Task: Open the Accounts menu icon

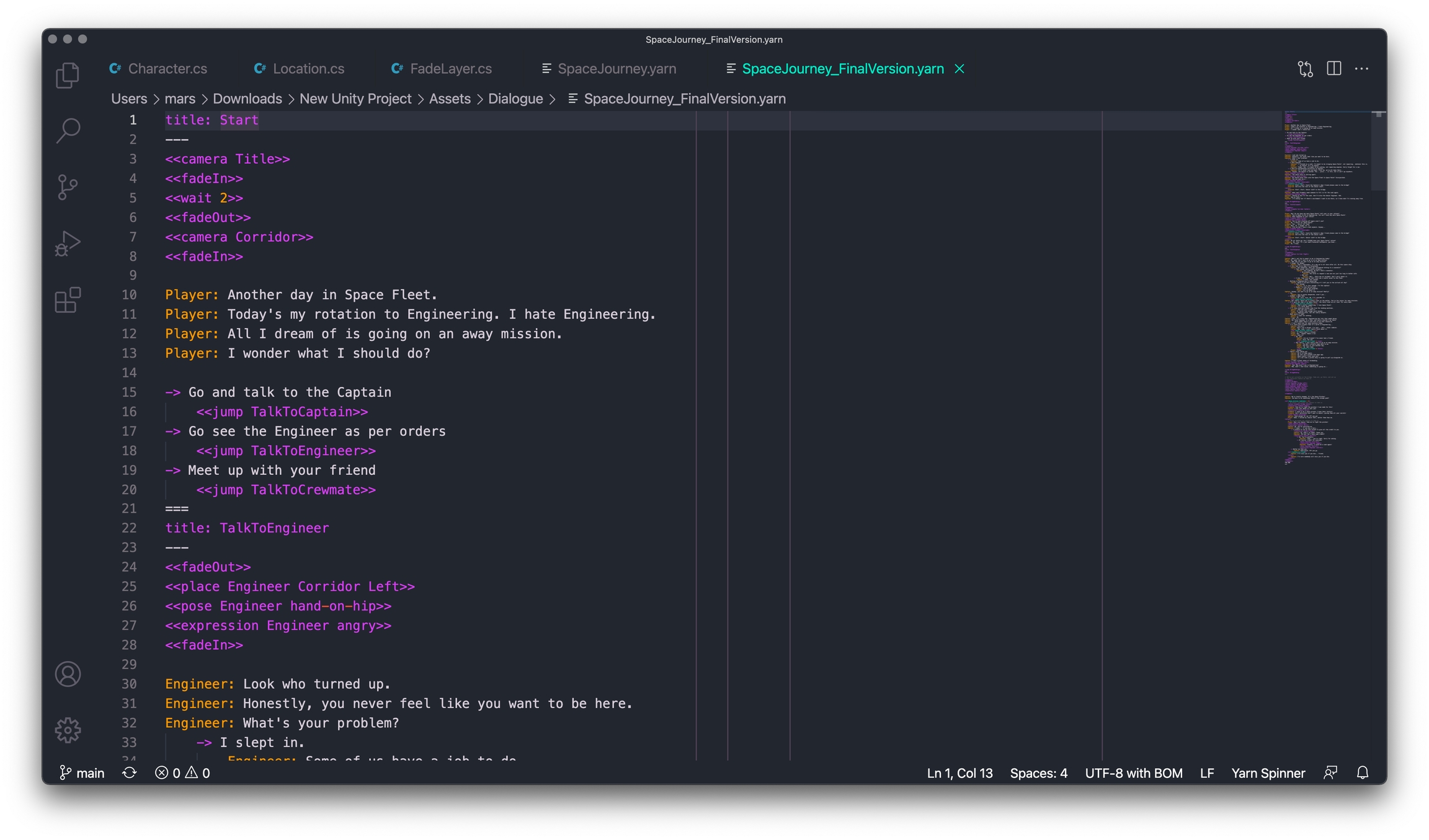Action: [68, 674]
